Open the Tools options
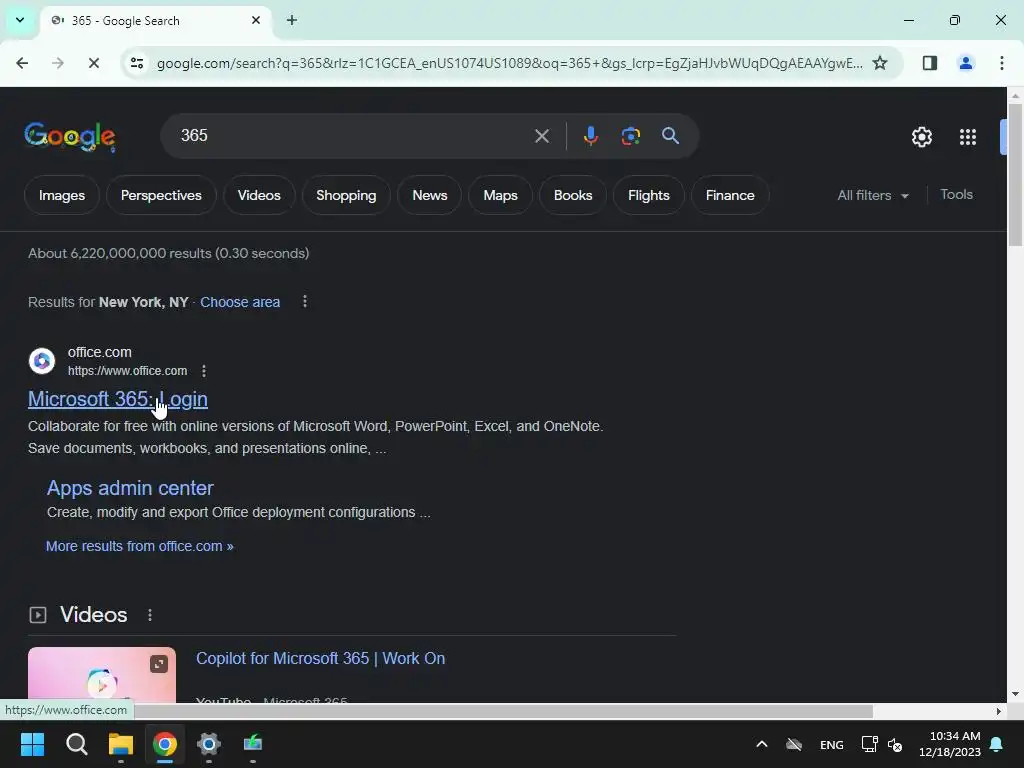Screen dimensions: 1024x768 point(956,195)
